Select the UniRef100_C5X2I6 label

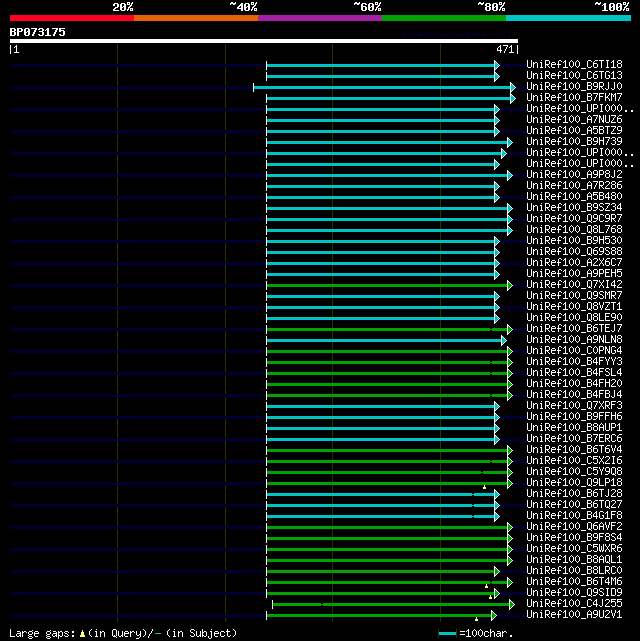pos(574,461)
